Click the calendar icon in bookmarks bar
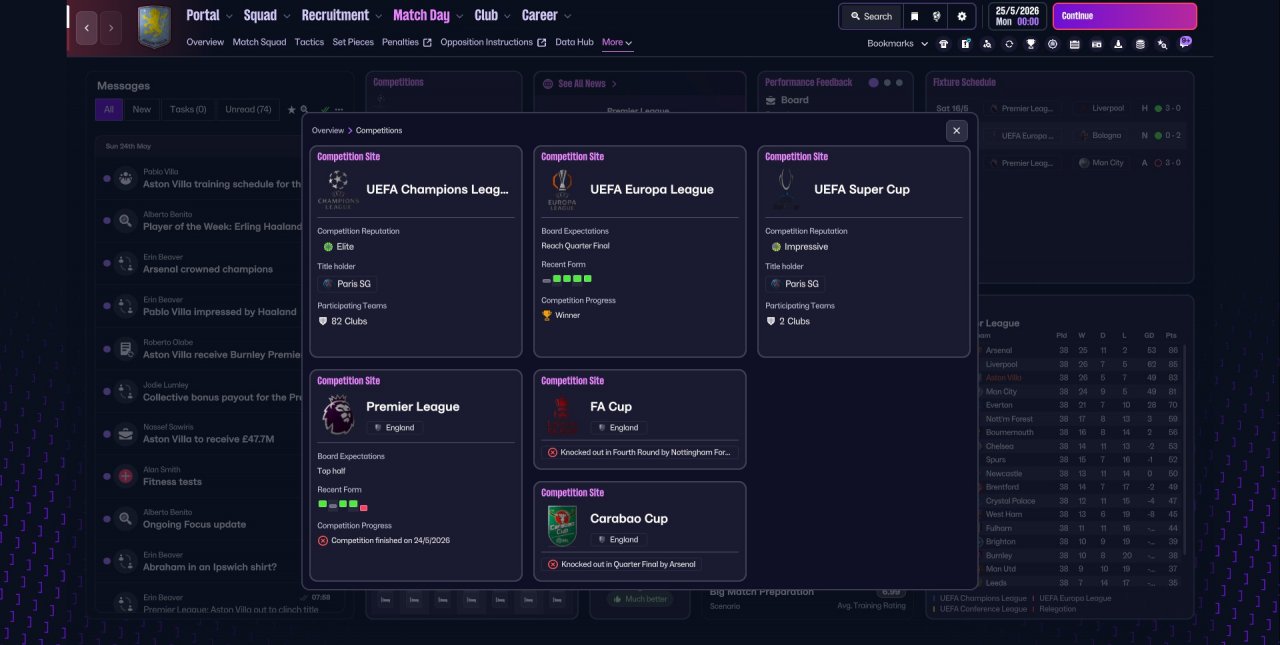This screenshot has width=1280, height=645. click(x=1074, y=44)
